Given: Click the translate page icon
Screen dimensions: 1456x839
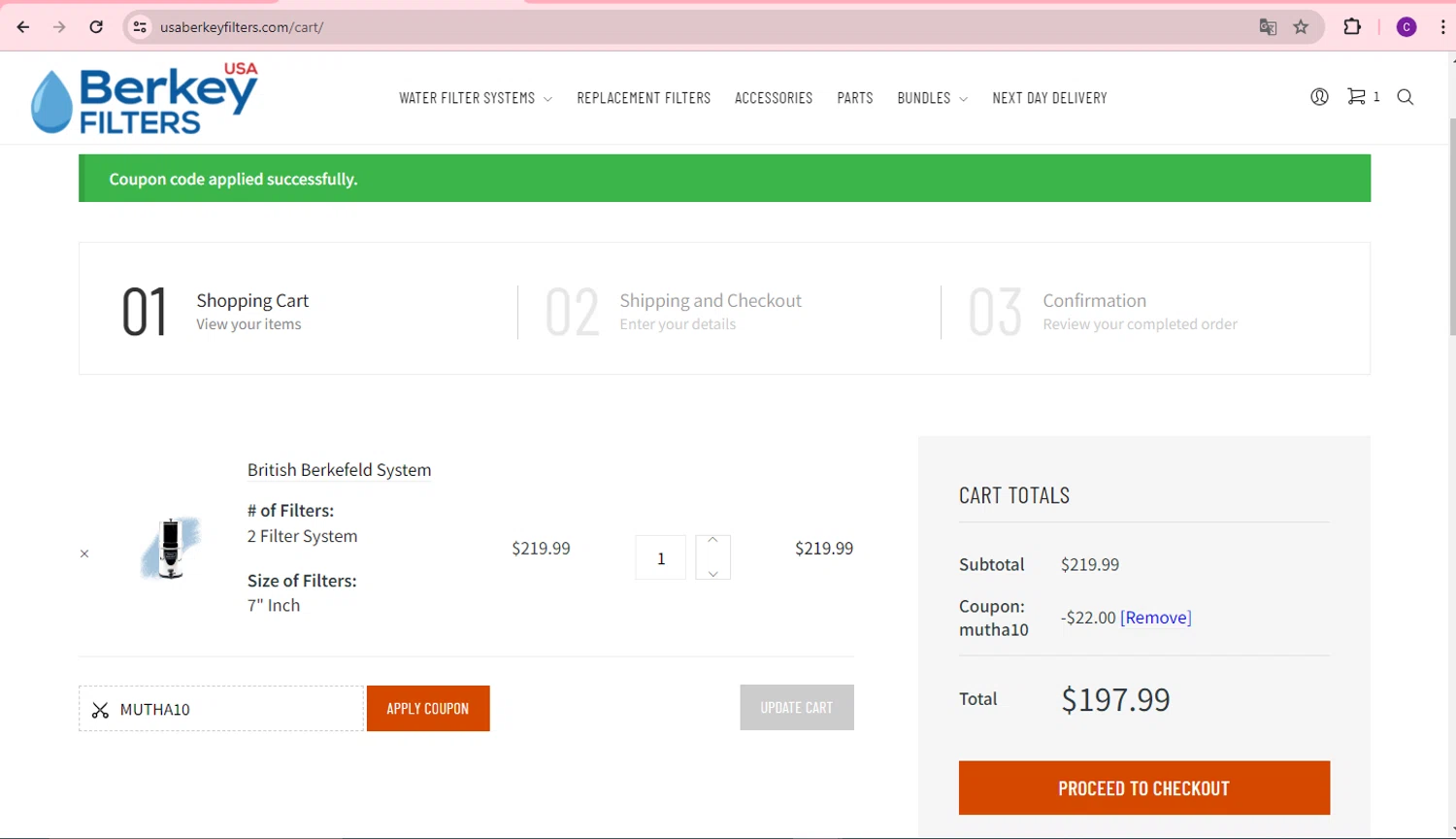Looking at the screenshot, I should [x=1268, y=27].
